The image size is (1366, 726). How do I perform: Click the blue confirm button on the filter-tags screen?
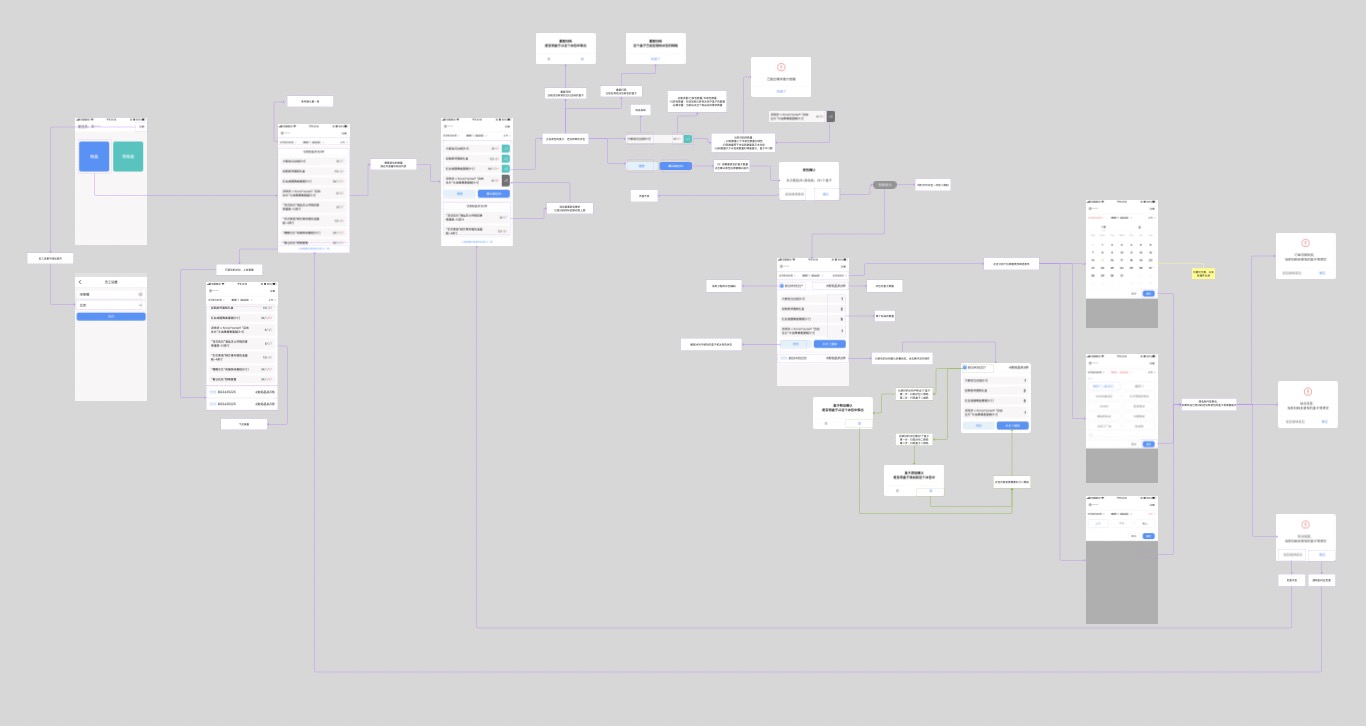click(x=1148, y=444)
